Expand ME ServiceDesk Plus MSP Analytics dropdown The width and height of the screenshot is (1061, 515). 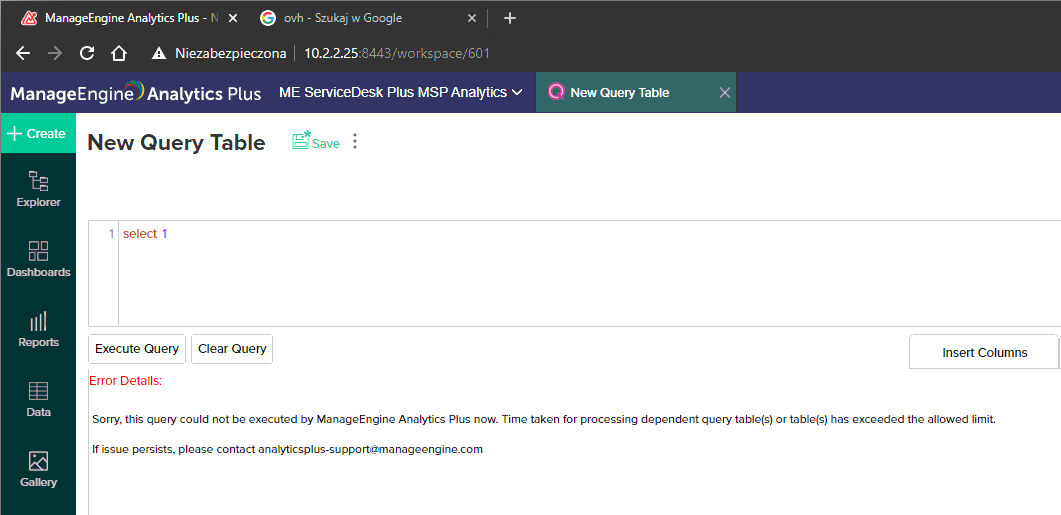pos(401,92)
